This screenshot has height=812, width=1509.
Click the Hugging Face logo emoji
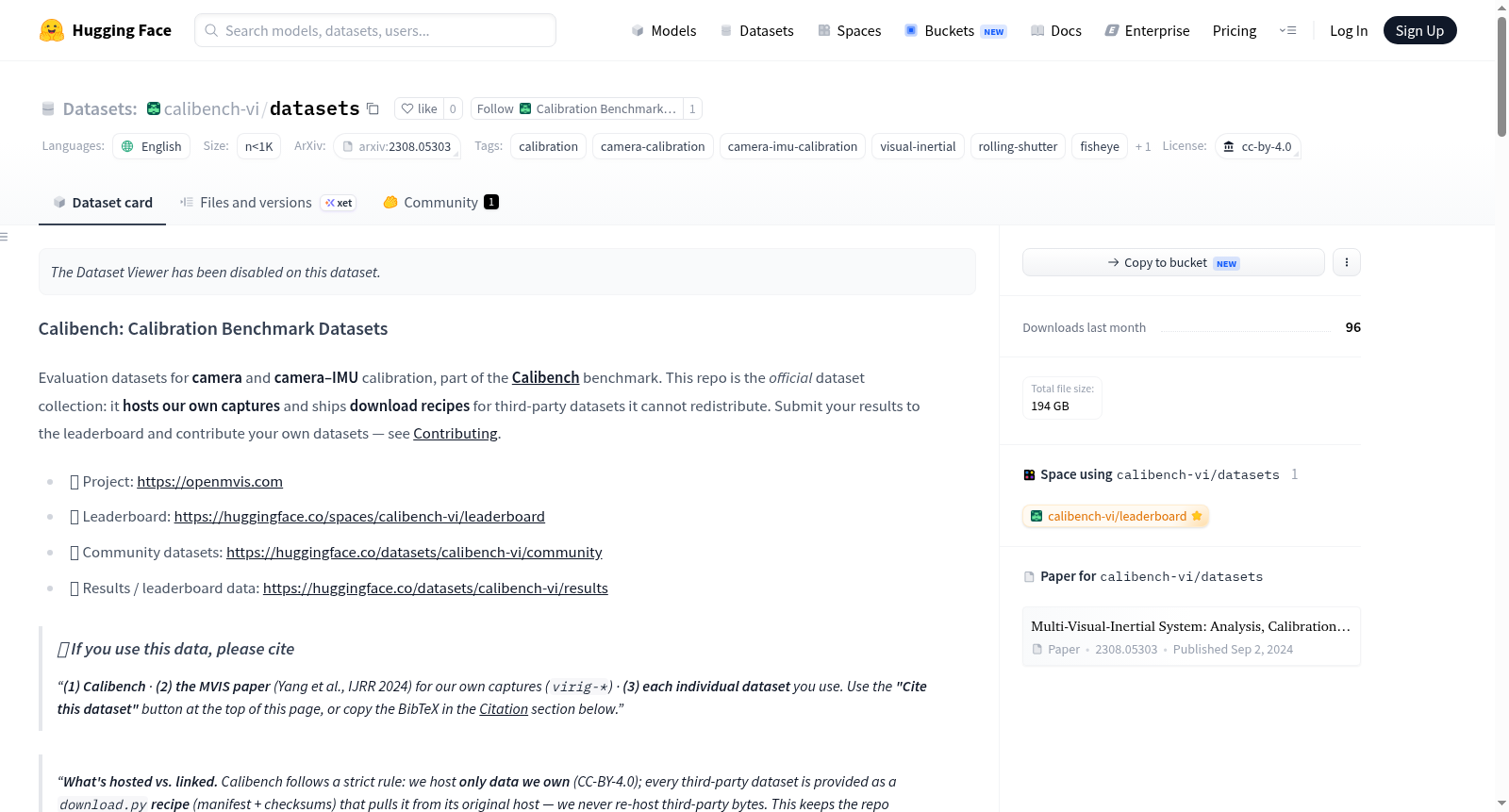(x=52, y=30)
